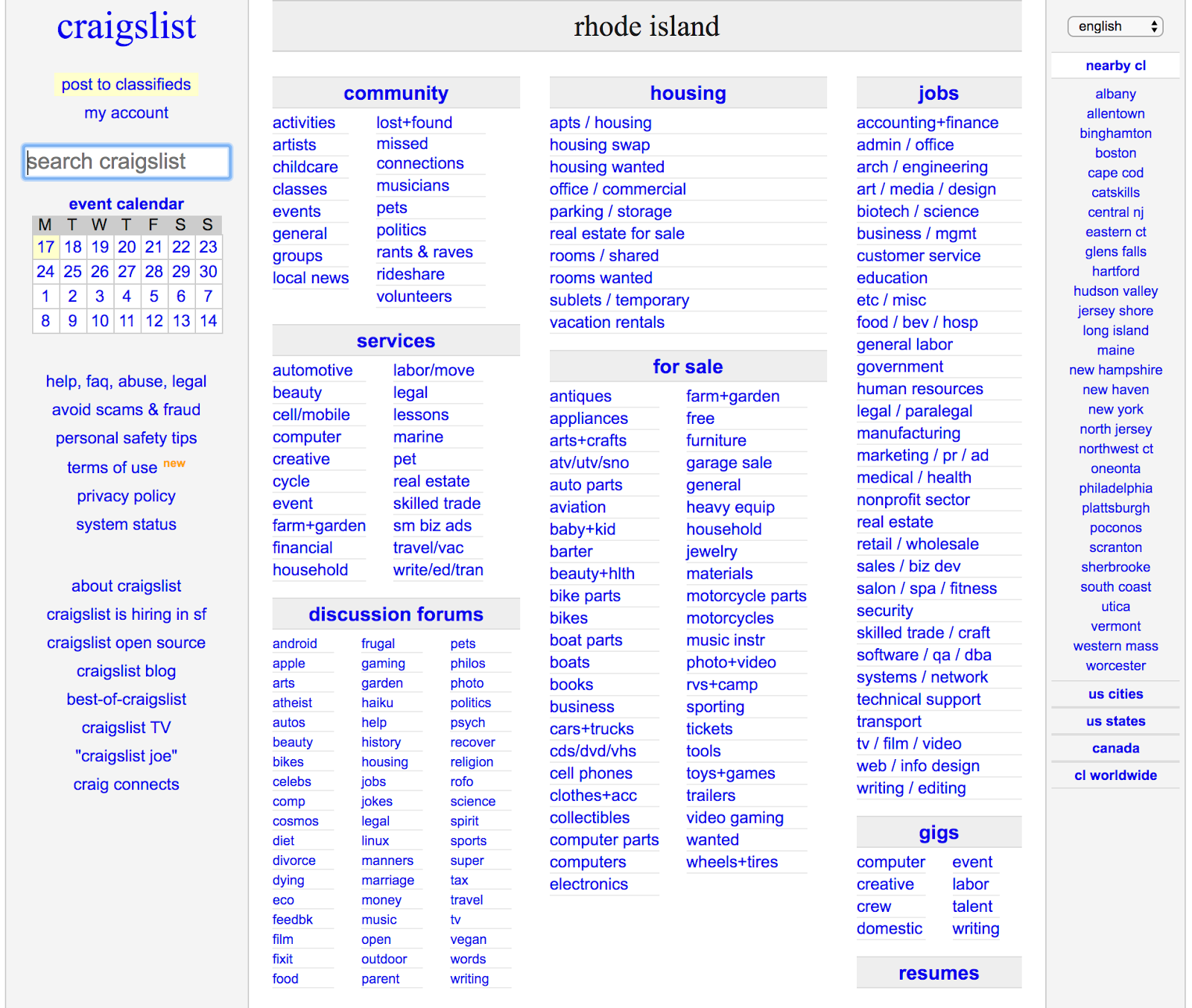Viewport: 1192px width, 1008px height.
Task: Visit the vegan discussion forum
Action: coord(469,940)
